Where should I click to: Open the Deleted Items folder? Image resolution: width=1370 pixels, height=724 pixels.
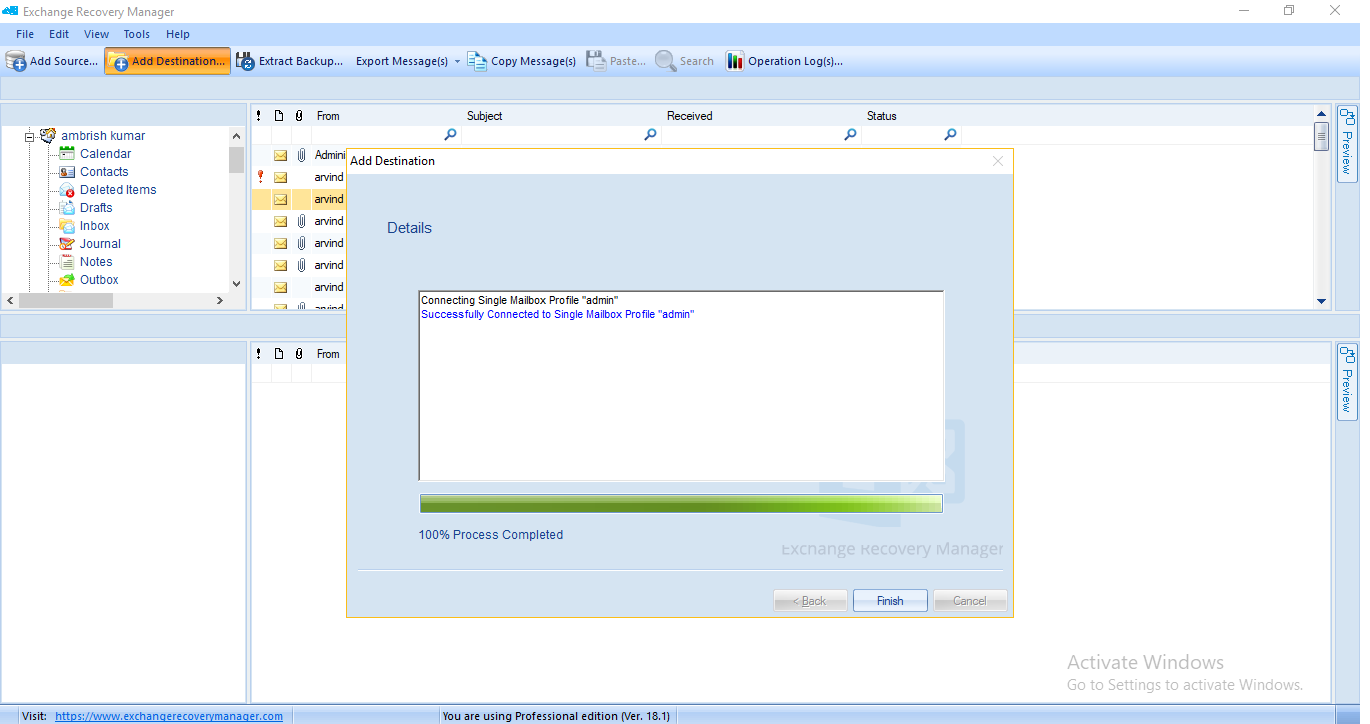click(118, 190)
